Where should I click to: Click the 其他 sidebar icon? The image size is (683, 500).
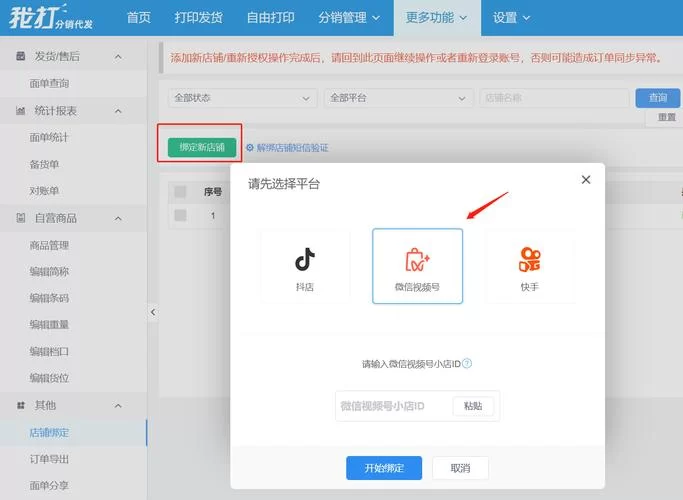pyautogui.click(x=20, y=405)
